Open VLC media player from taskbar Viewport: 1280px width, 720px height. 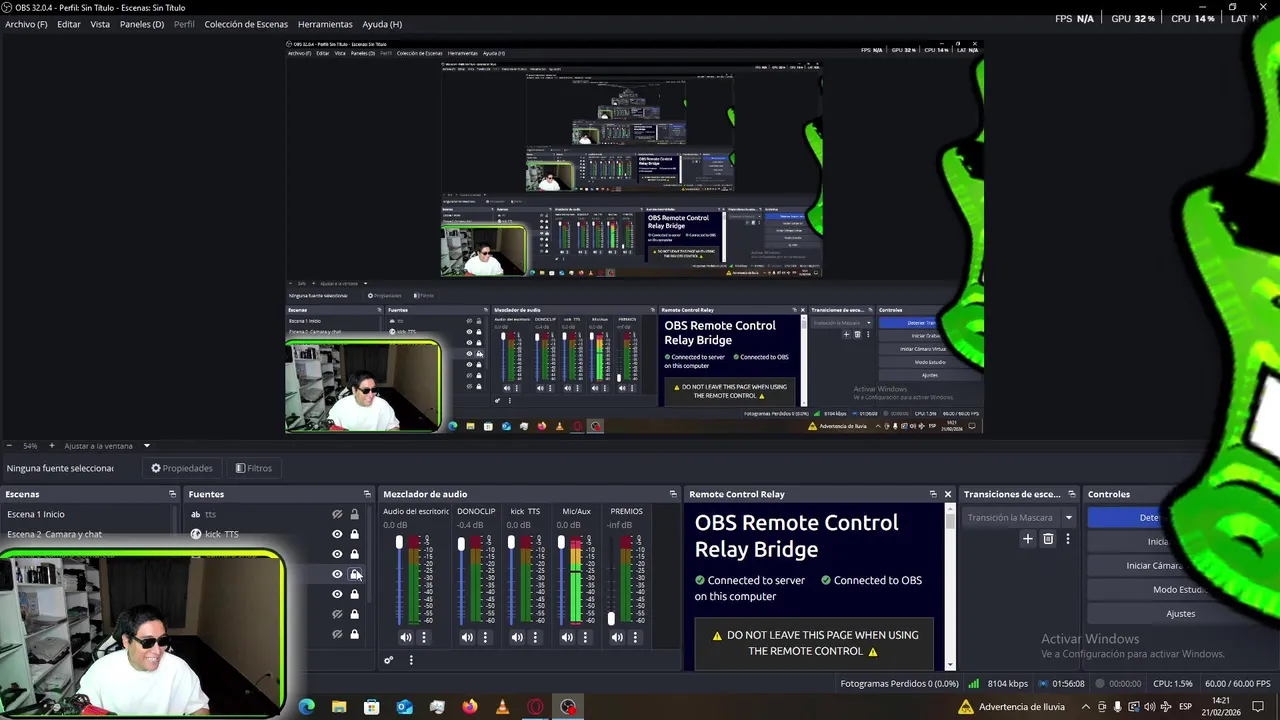point(503,707)
